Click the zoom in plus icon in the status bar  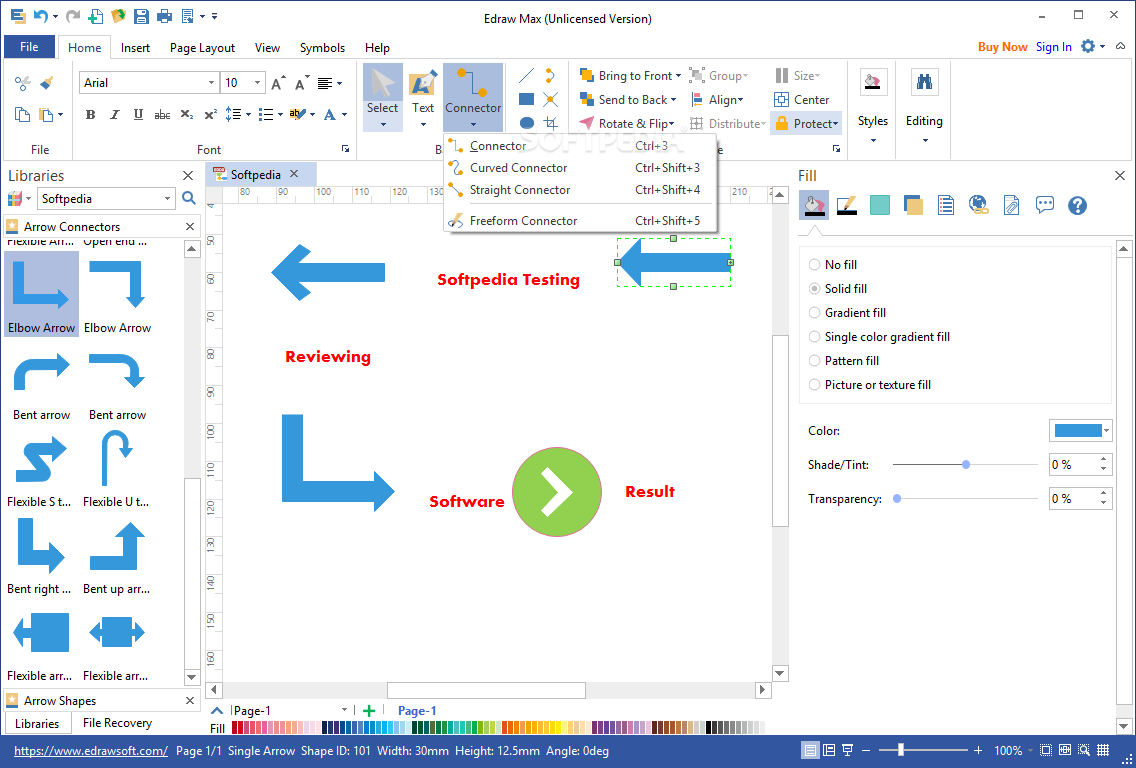click(978, 751)
